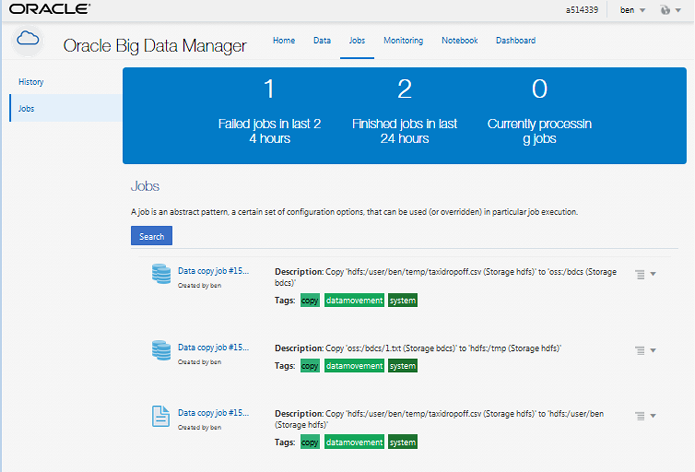
Task: Open menu lines icon for 1.txt copy job
Action: click(x=640, y=351)
